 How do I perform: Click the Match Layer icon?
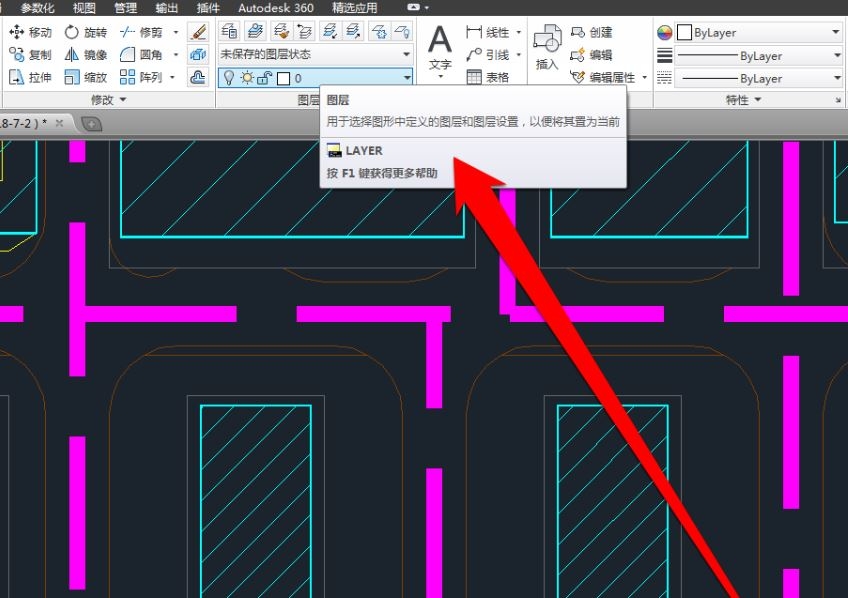click(280, 31)
